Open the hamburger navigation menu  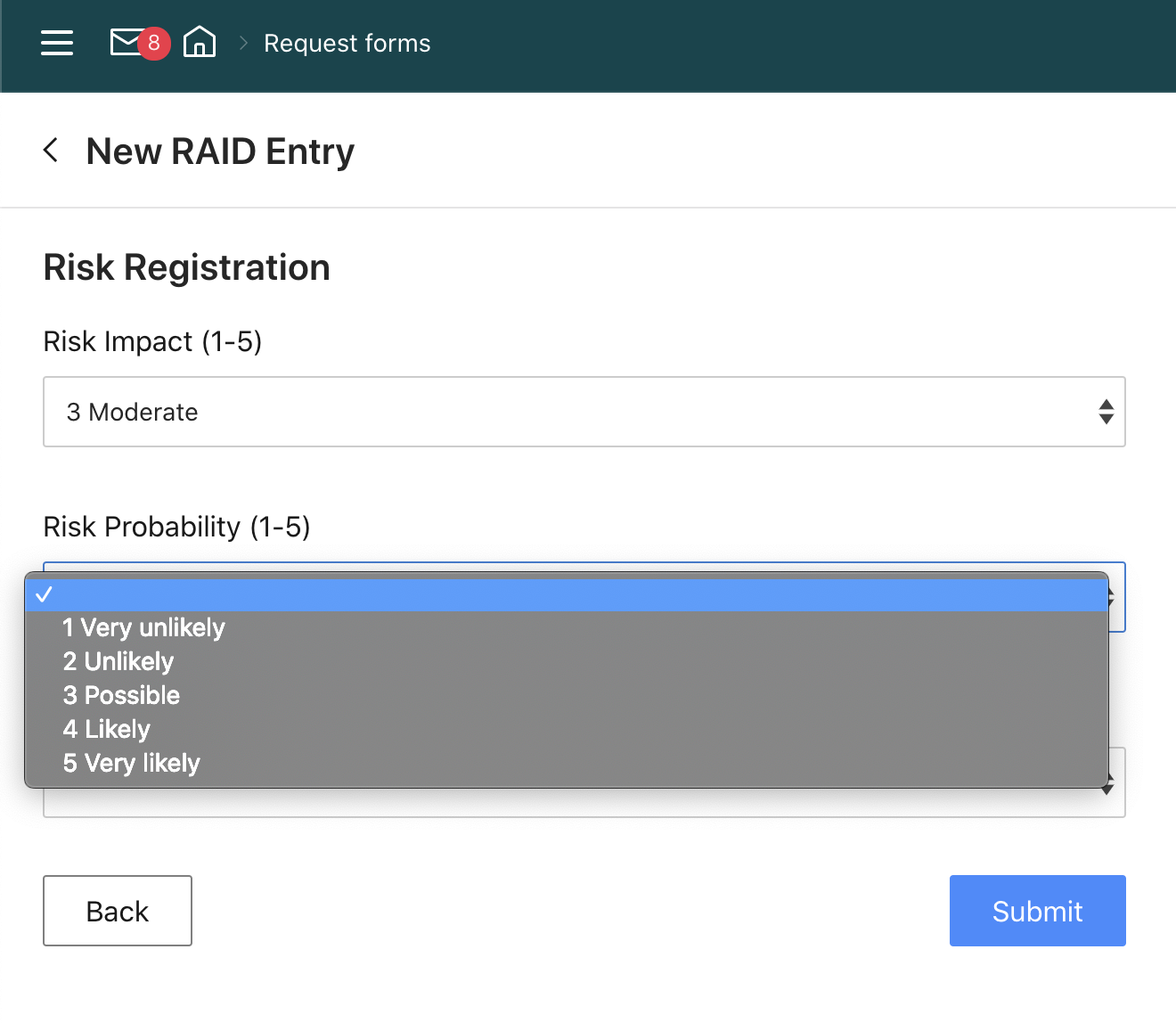click(57, 43)
